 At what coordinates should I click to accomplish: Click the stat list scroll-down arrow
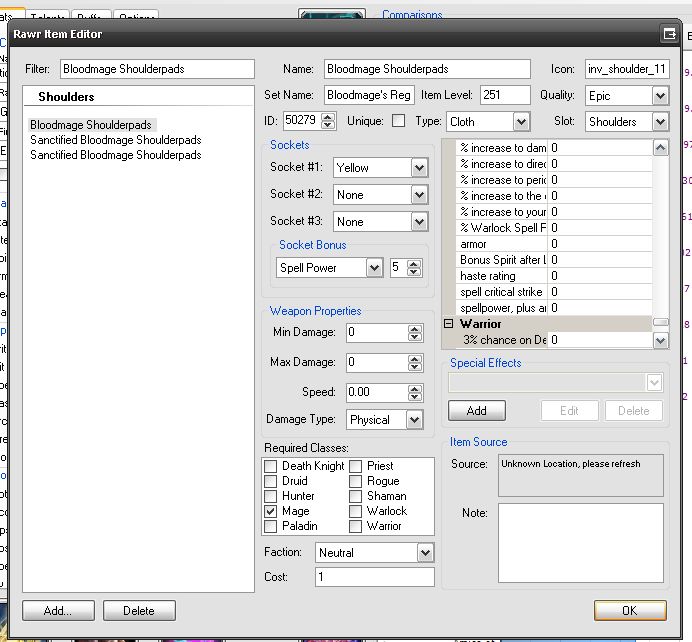pyautogui.click(x=660, y=340)
